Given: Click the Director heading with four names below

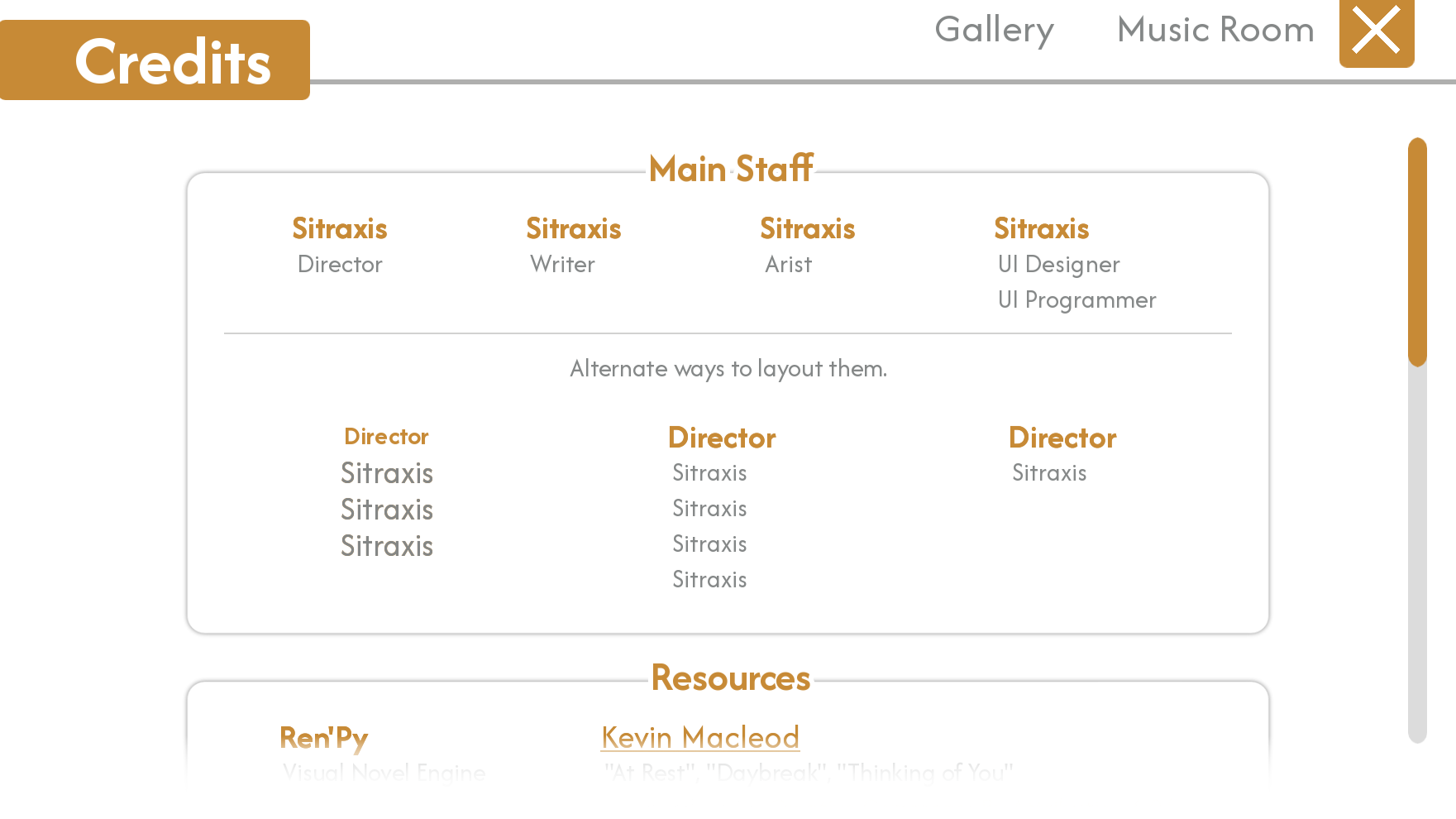Looking at the screenshot, I should (721, 438).
